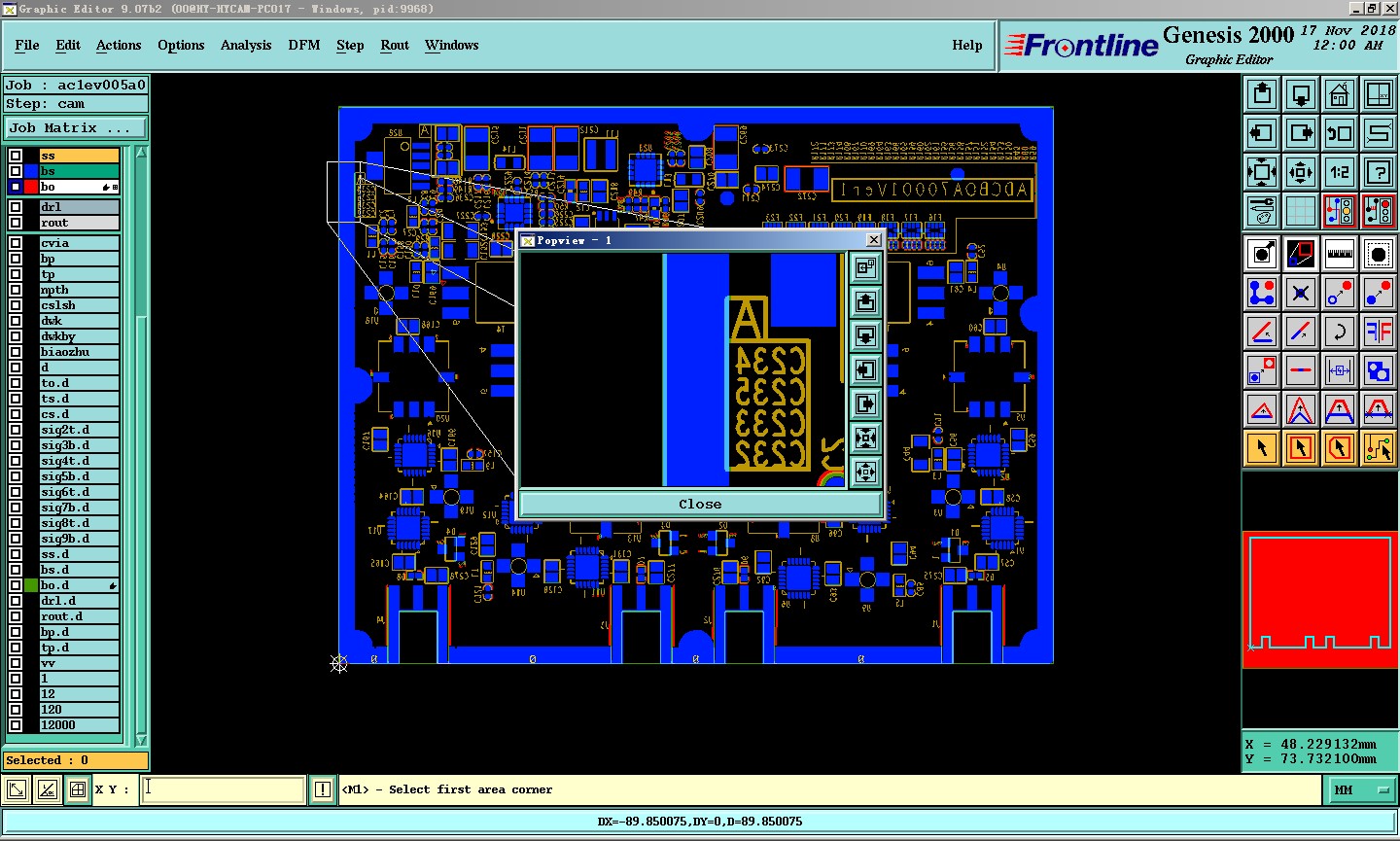
Task: Open the MM units dropdown
Action: pyautogui.click(x=1360, y=790)
